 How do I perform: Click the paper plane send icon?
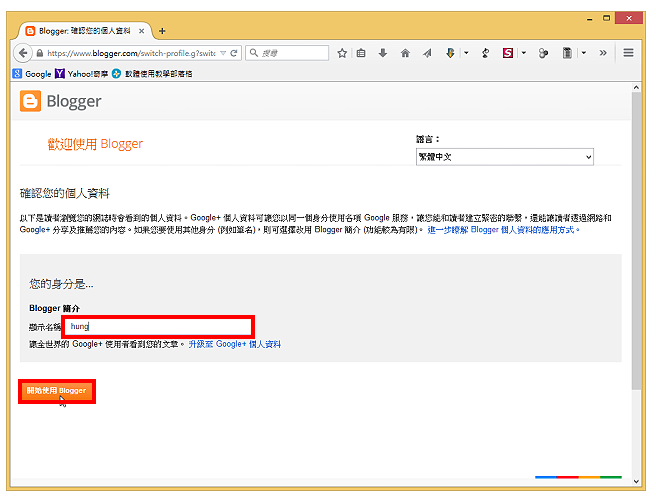(427, 53)
